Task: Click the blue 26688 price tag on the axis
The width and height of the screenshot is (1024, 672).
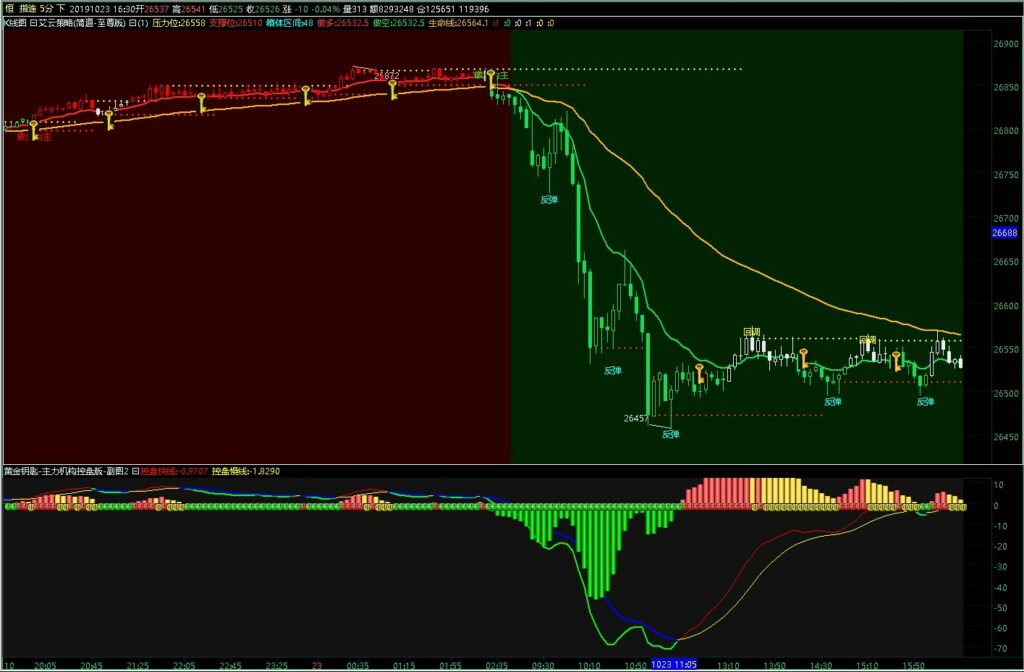Action: click(1003, 232)
